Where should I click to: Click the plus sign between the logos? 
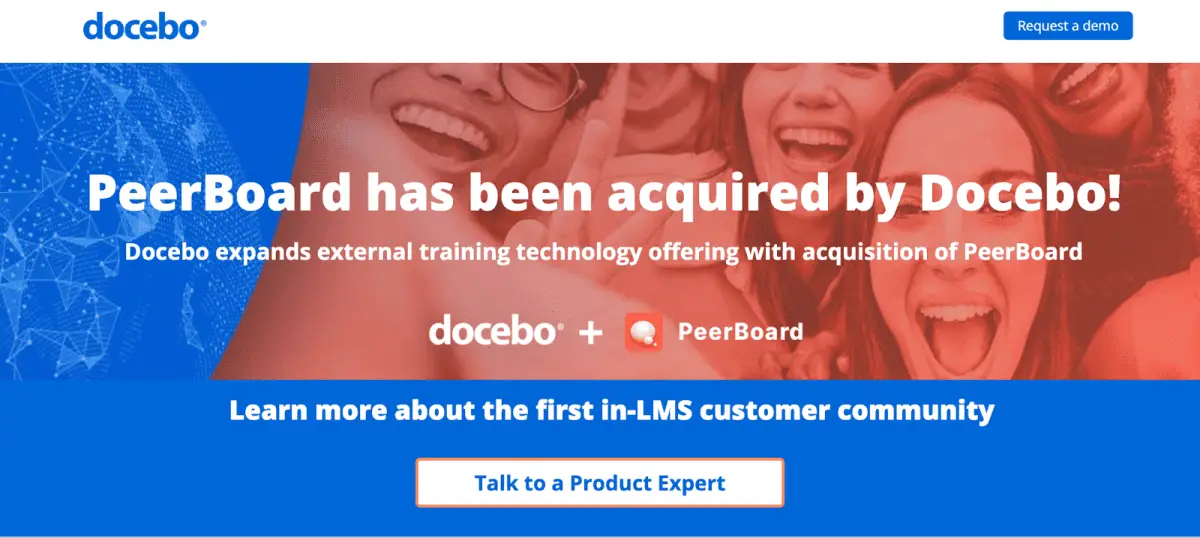pos(591,333)
